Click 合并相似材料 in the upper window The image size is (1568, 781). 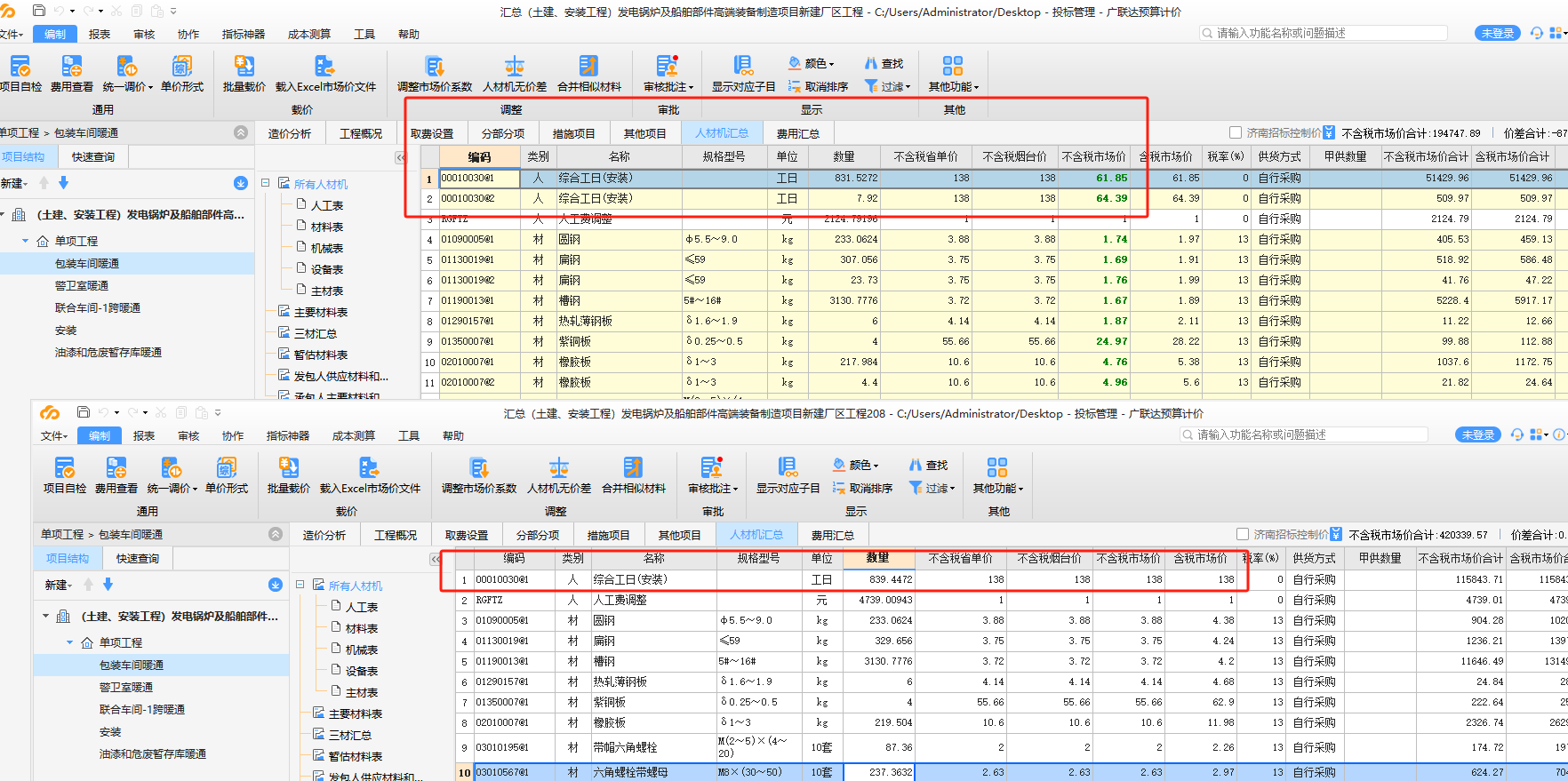pos(588,75)
